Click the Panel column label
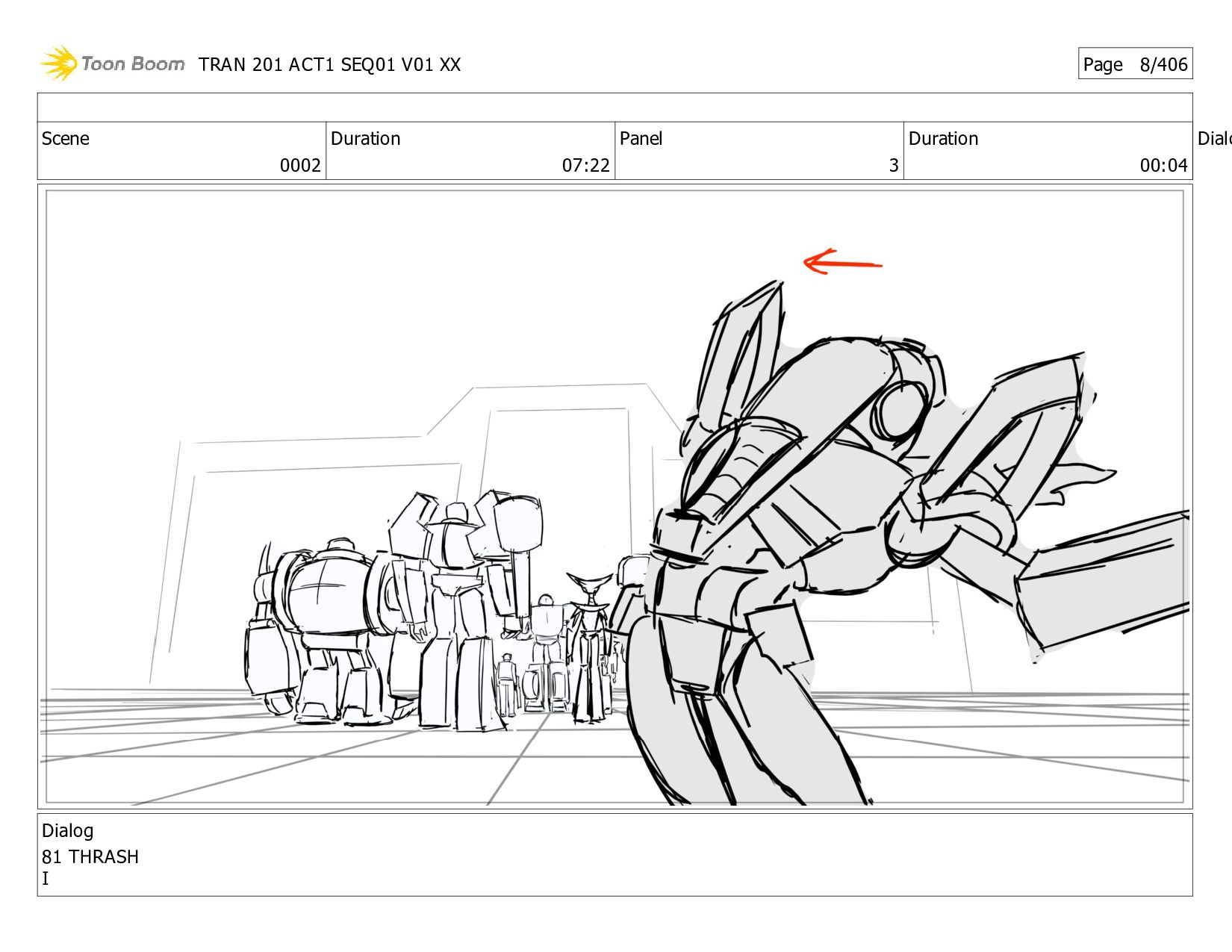Screen dimensions: 1232x952 641,139
